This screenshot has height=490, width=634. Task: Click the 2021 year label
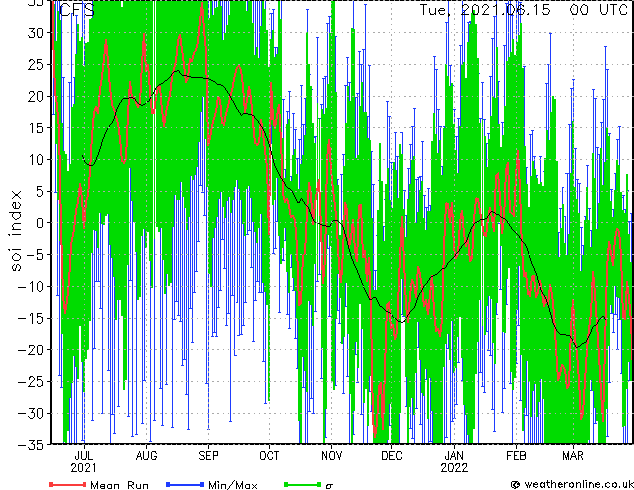pos(83,468)
